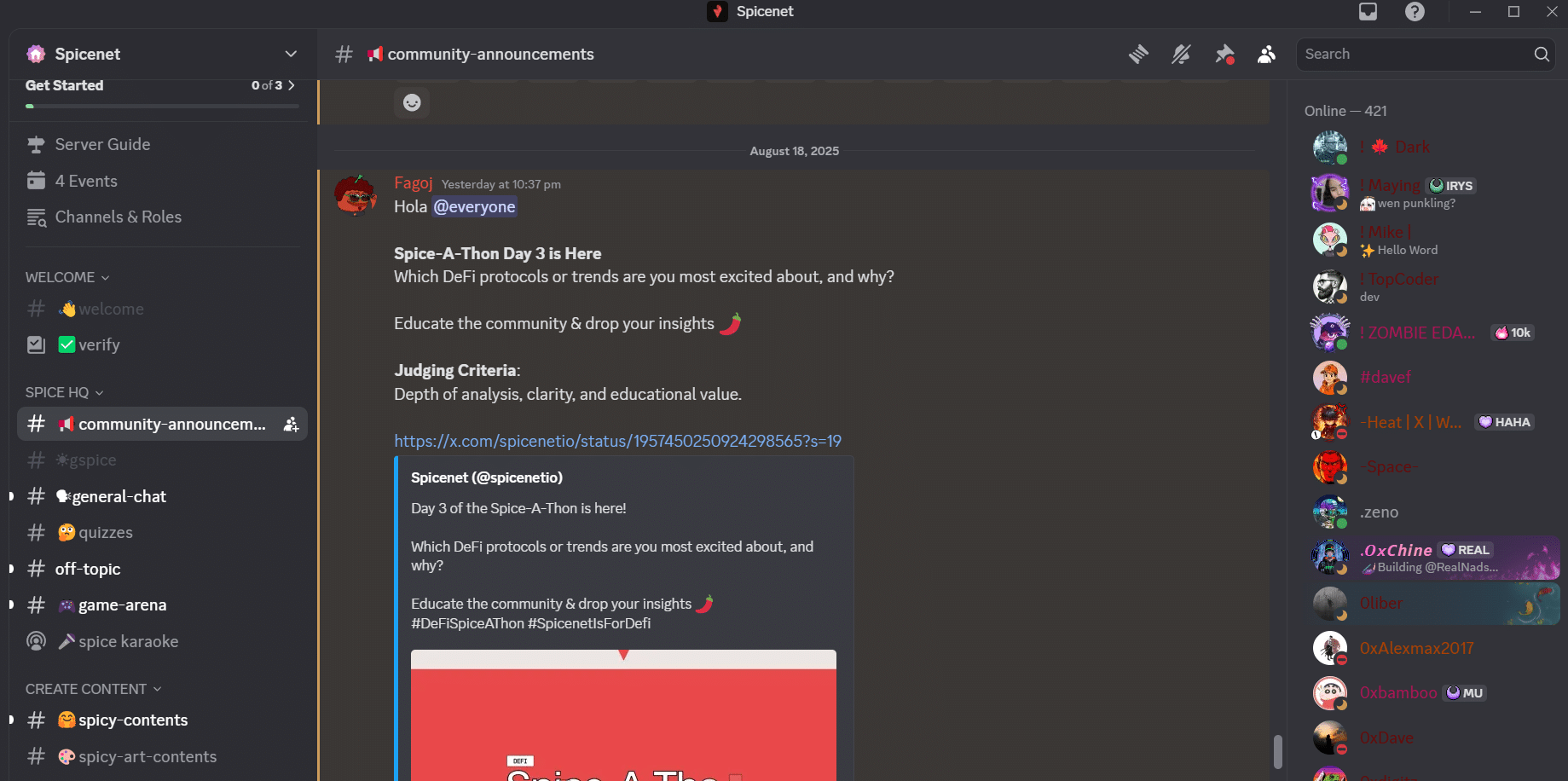Click the 10k badge next to ZOMBIE EDA
This screenshot has width=1568, height=781.
(x=1513, y=333)
